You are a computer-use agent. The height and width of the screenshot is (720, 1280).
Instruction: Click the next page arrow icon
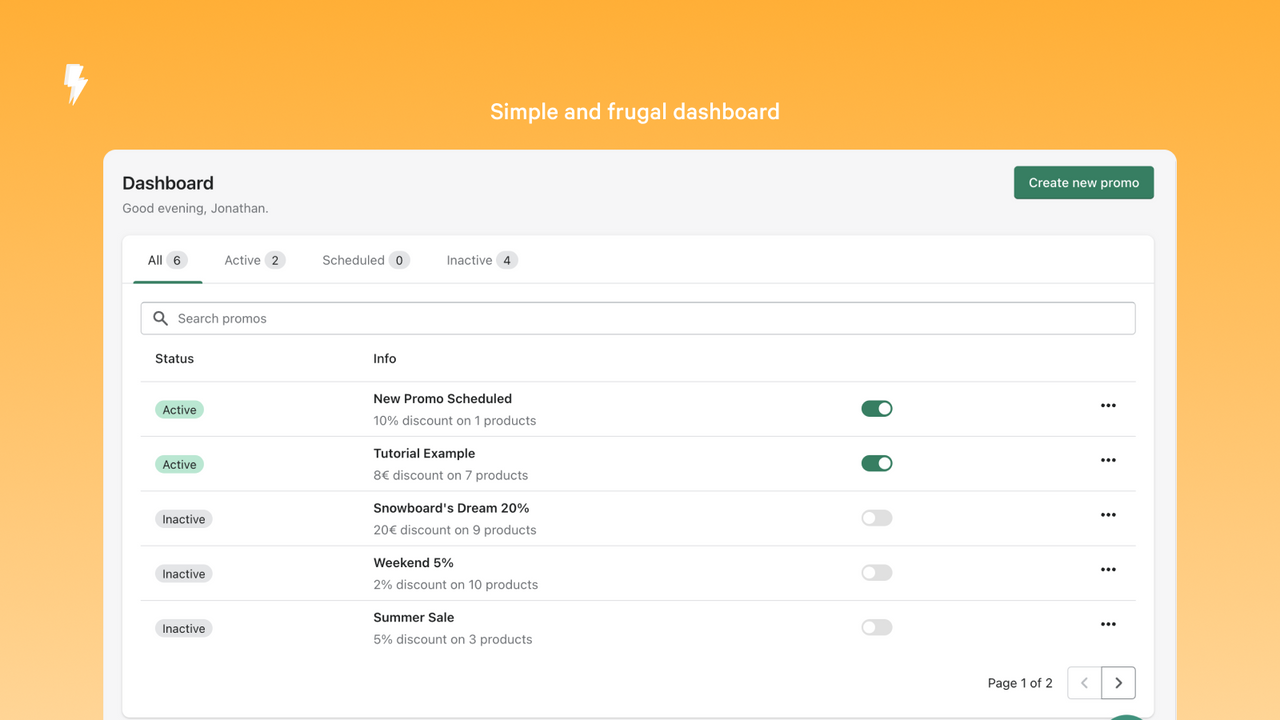(1118, 682)
